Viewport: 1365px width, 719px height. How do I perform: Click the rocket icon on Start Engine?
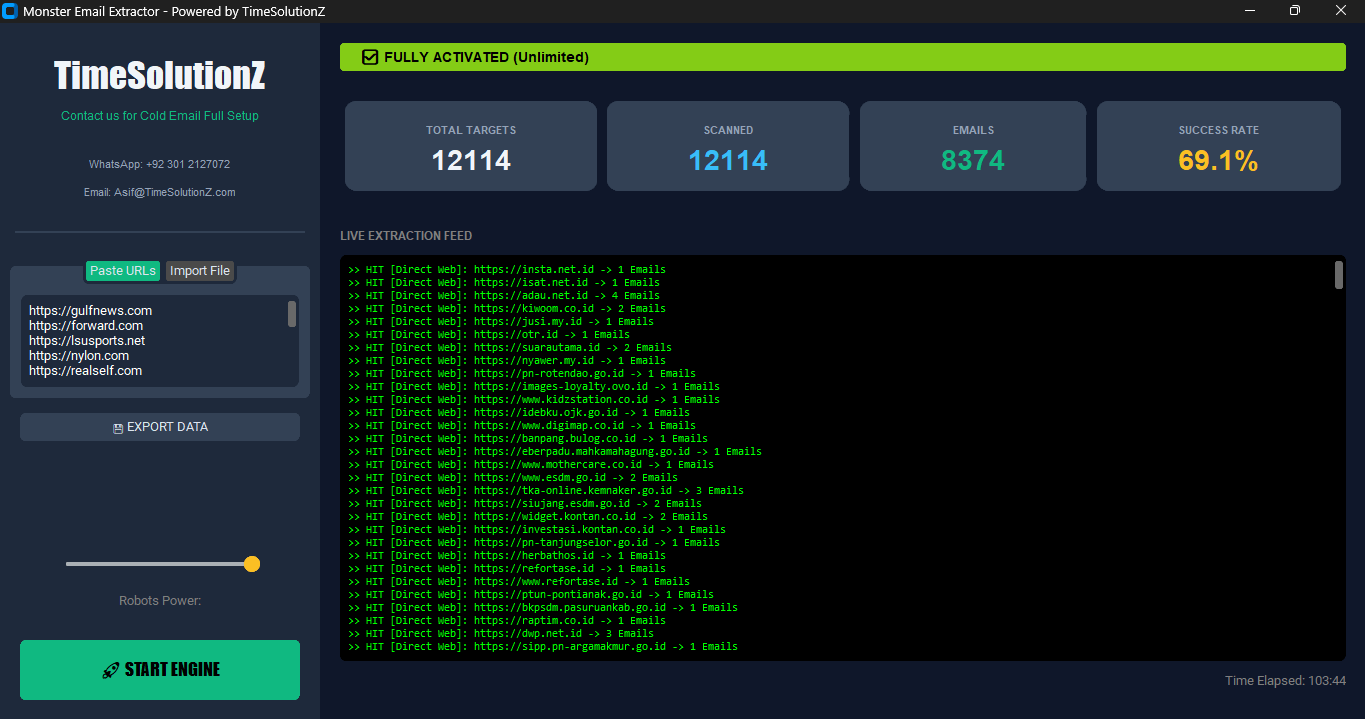tap(111, 670)
